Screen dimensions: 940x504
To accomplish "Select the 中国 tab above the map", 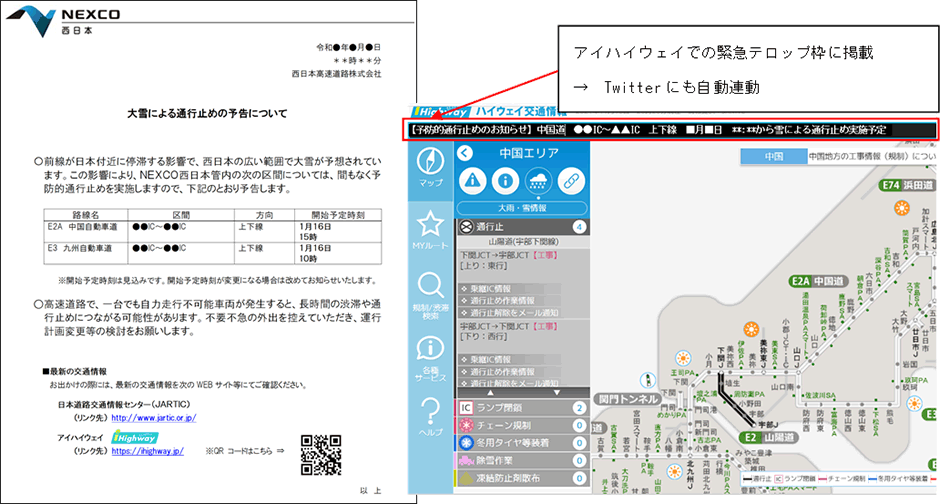I will tap(774, 156).
